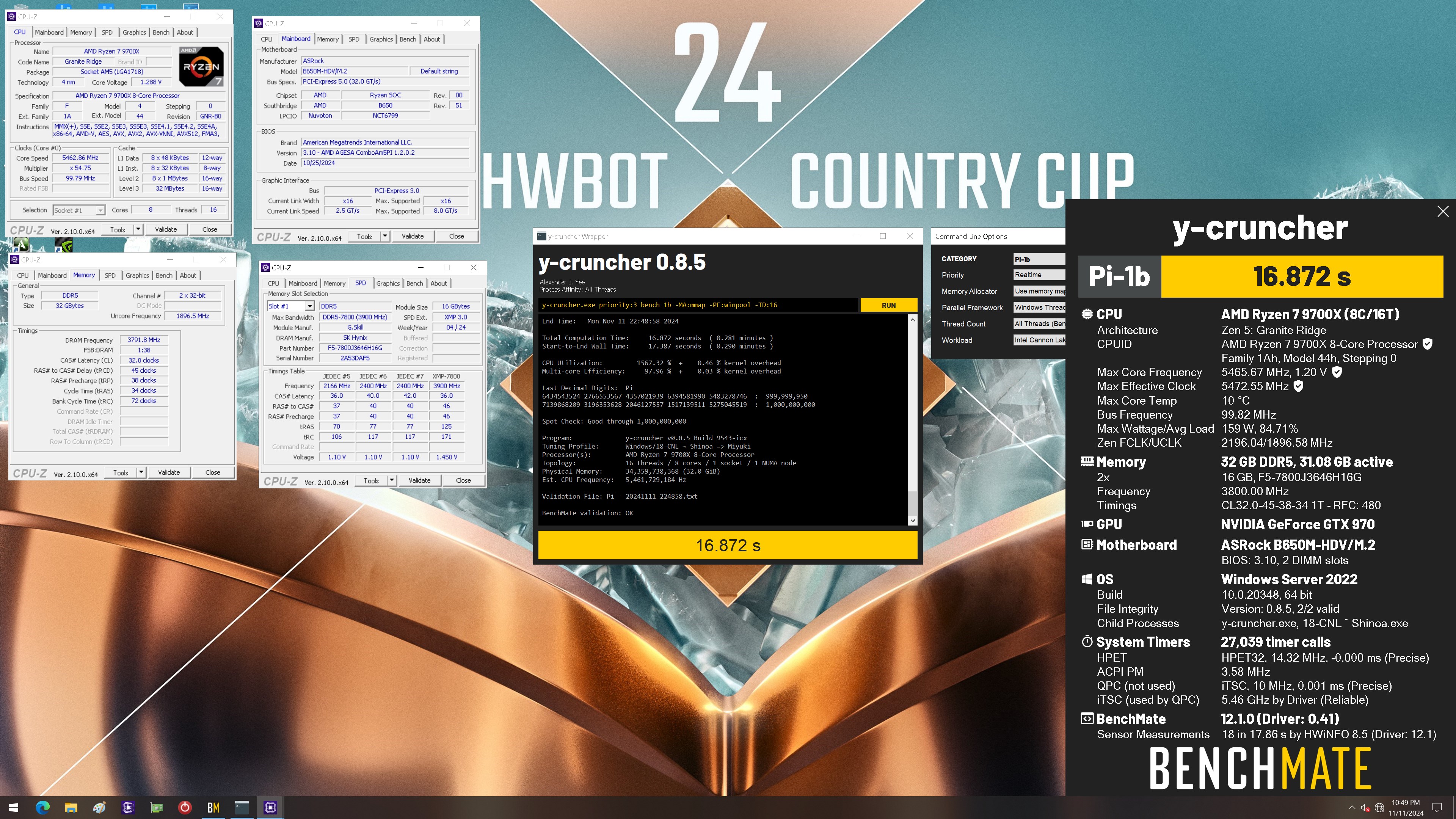Expand Tools arrow in SPD tab window

tap(392, 480)
